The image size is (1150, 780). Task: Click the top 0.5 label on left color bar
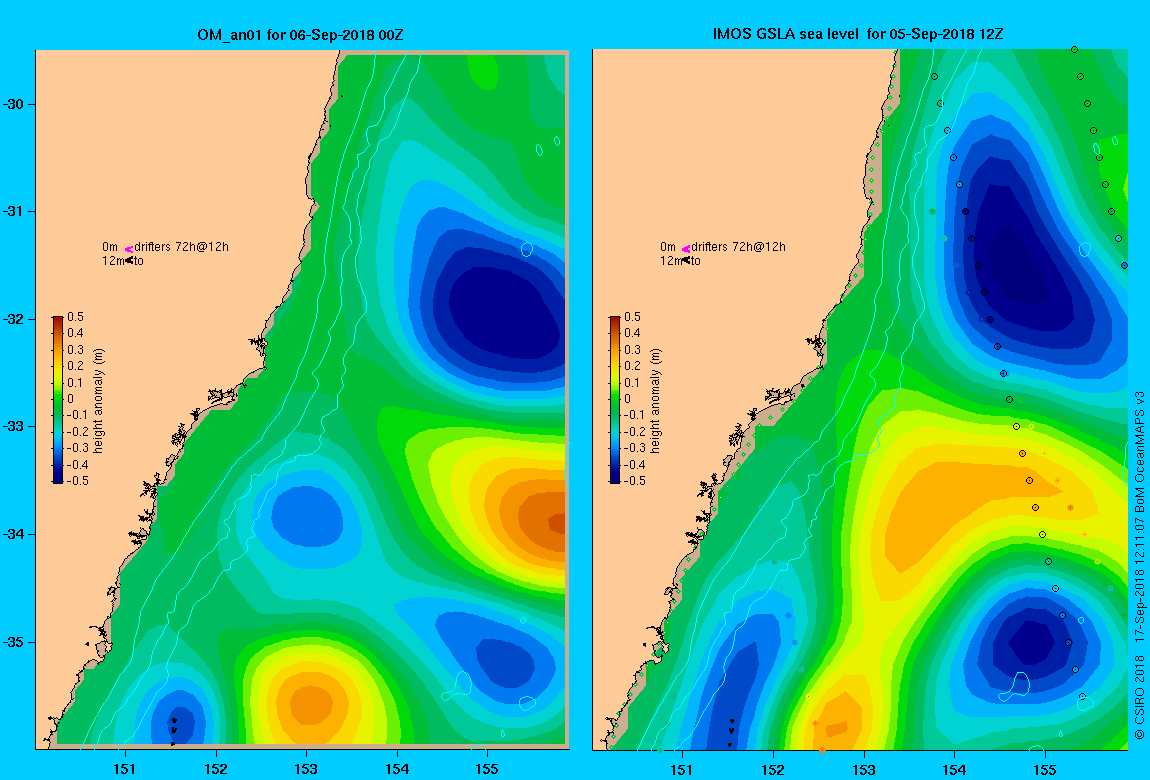tap(76, 317)
